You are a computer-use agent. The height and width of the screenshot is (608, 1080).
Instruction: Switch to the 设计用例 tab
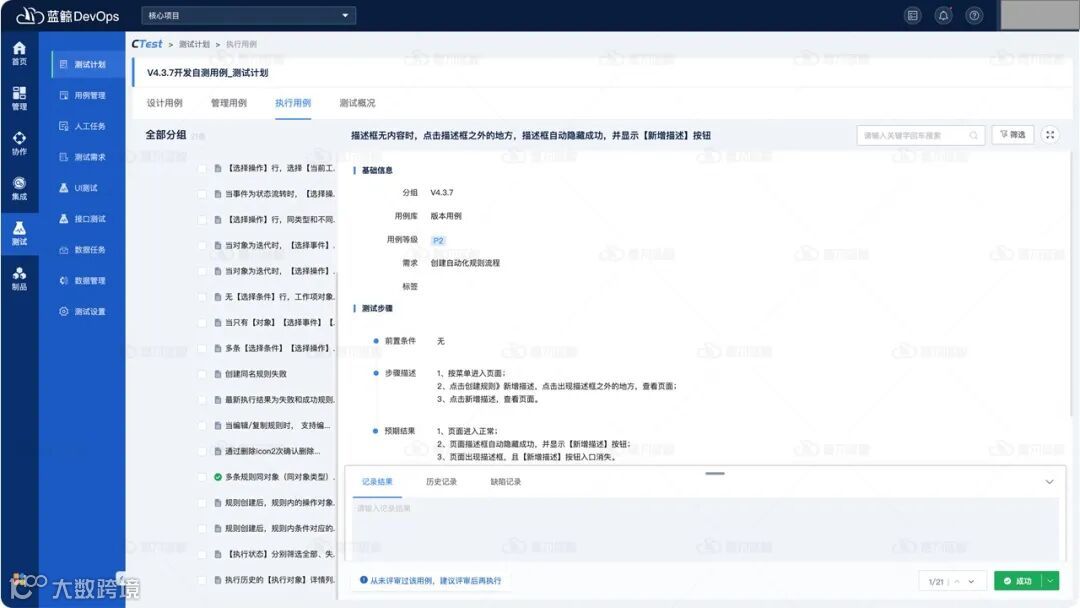click(x=165, y=103)
